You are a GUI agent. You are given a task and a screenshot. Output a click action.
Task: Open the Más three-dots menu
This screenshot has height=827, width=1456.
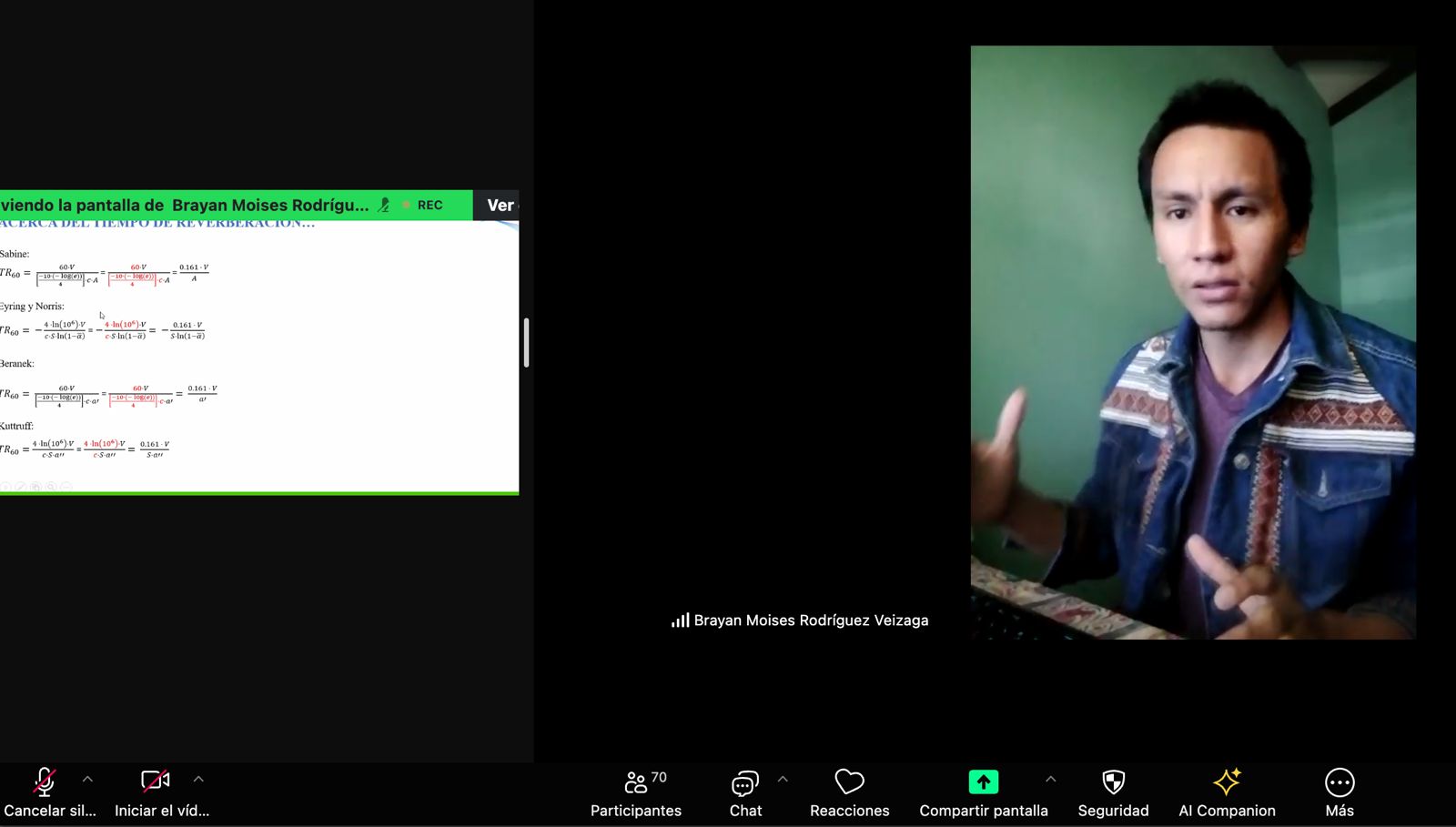[1340, 782]
